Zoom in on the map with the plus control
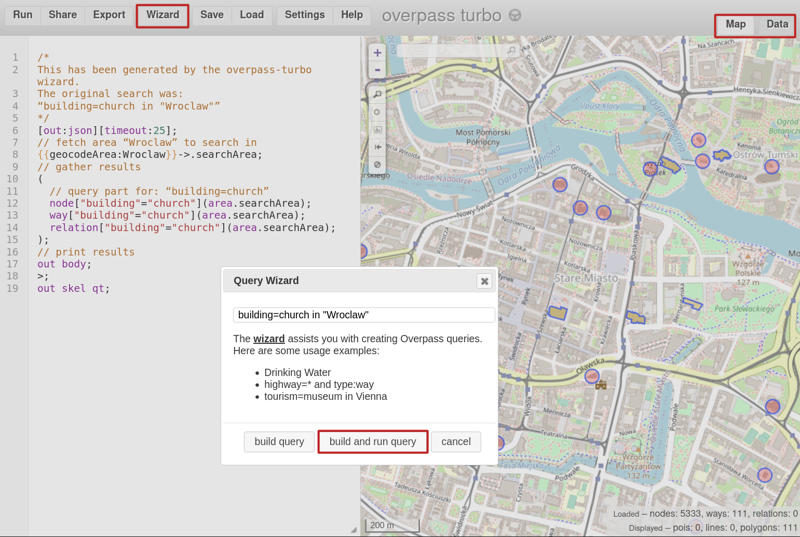Screen dimensions: 800x537 pyautogui.click(x=378, y=53)
